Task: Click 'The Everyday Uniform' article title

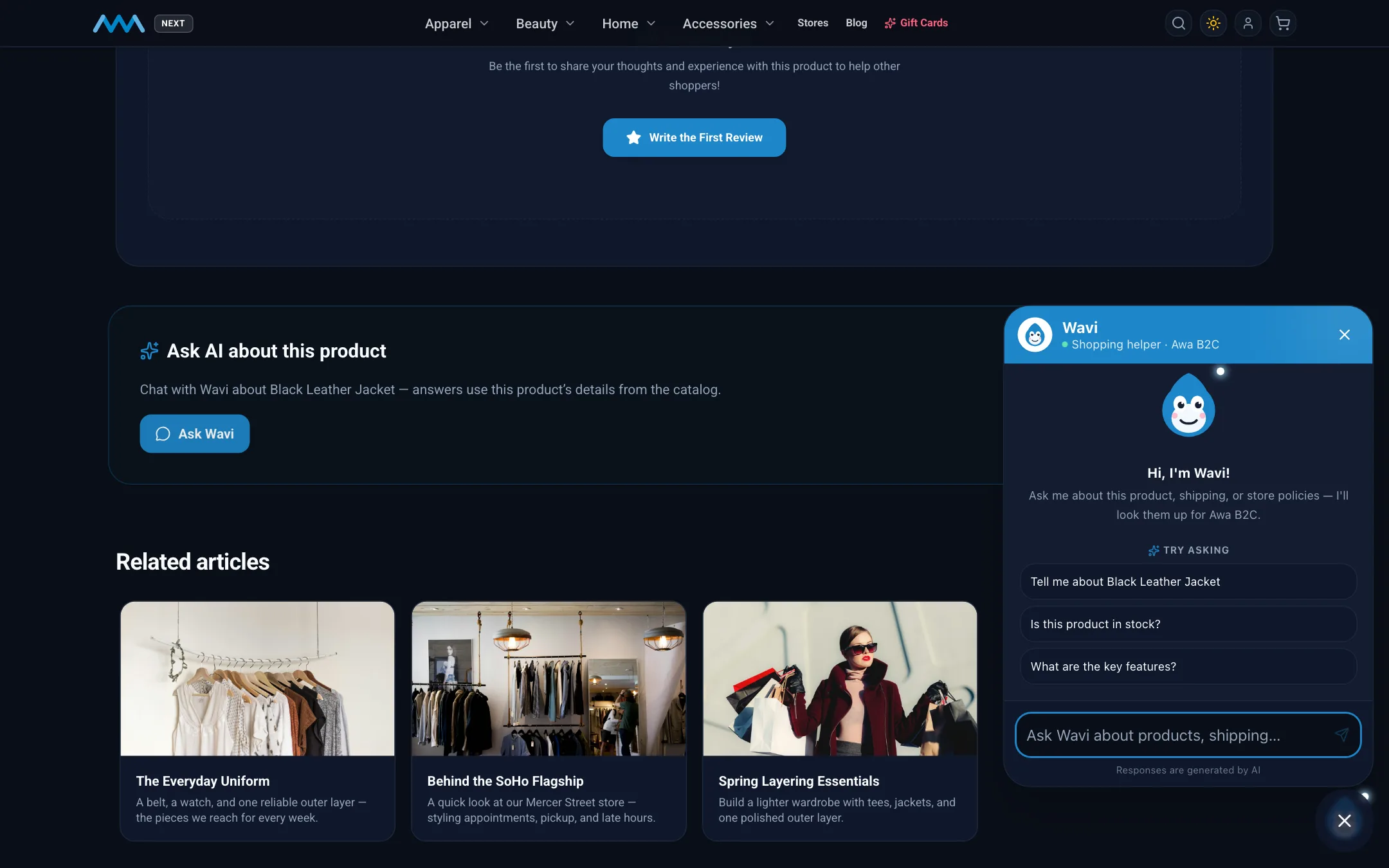Action: 203,781
